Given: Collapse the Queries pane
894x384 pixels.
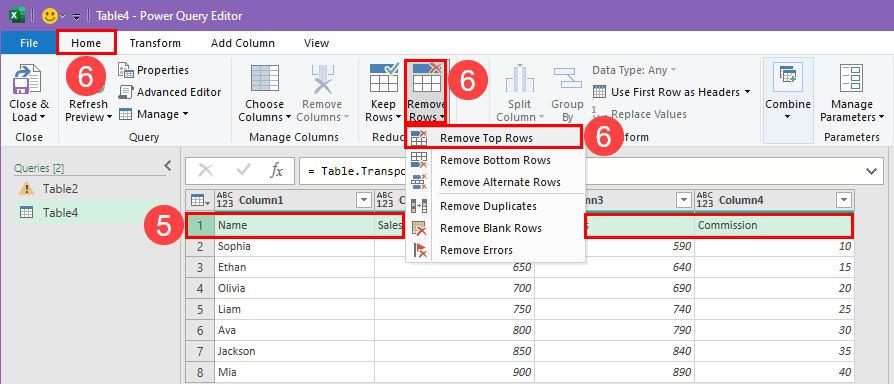Looking at the screenshot, I should pos(168,166).
